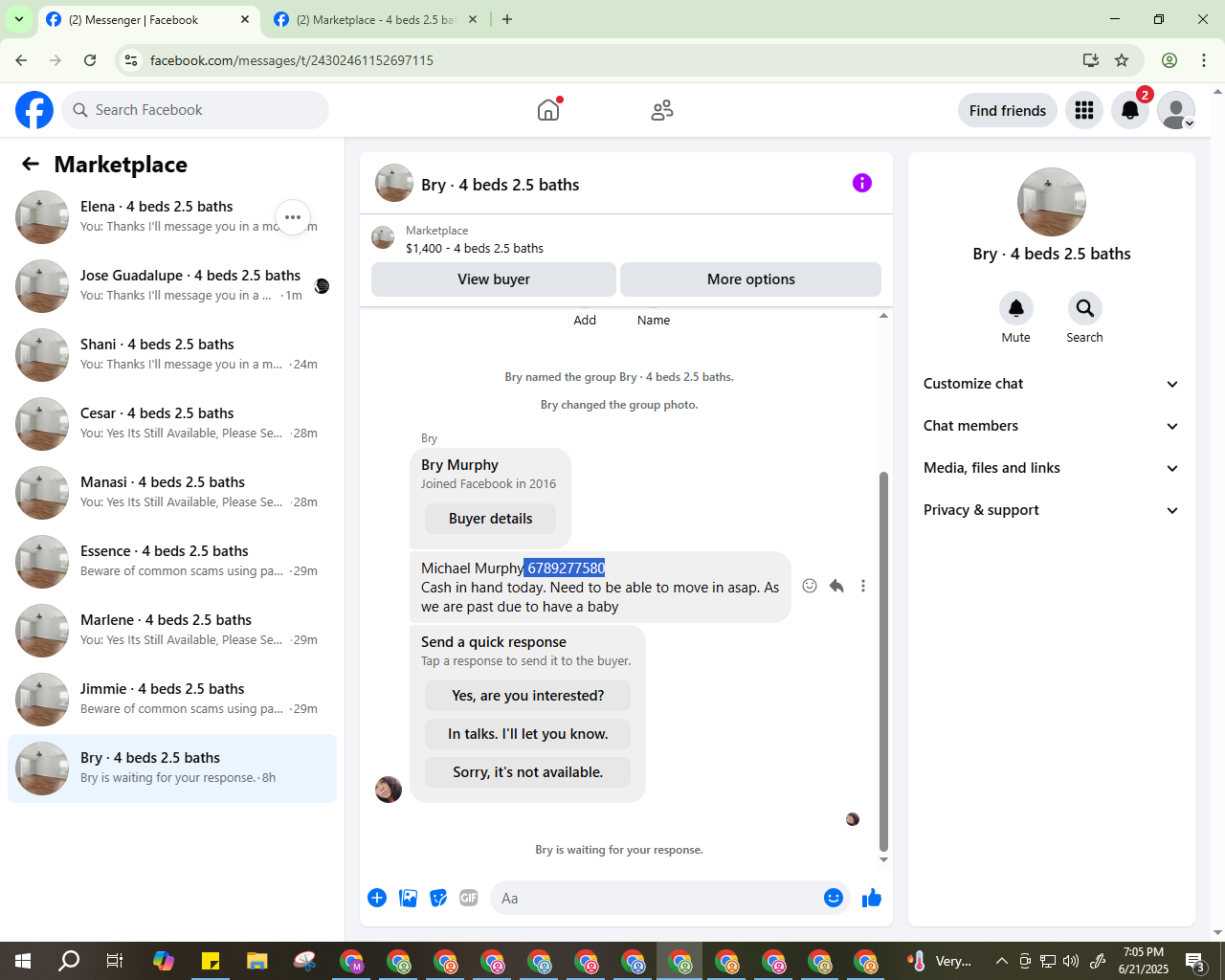Expand the Chat members section
Screen dimensions: 1225x980
[1052, 426]
